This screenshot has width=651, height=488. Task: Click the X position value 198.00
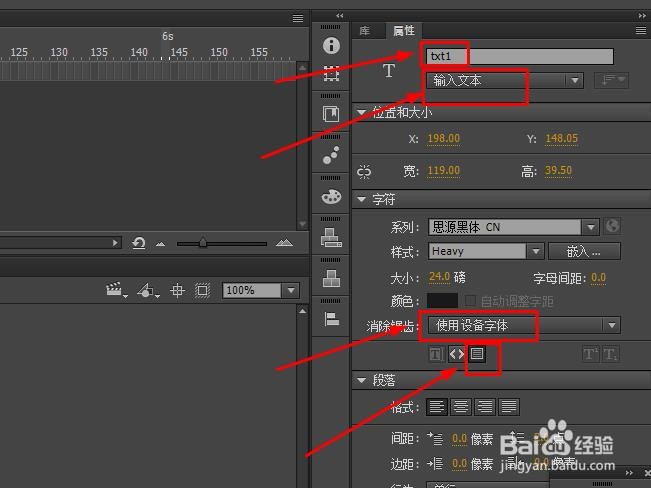pyautogui.click(x=444, y=138)
